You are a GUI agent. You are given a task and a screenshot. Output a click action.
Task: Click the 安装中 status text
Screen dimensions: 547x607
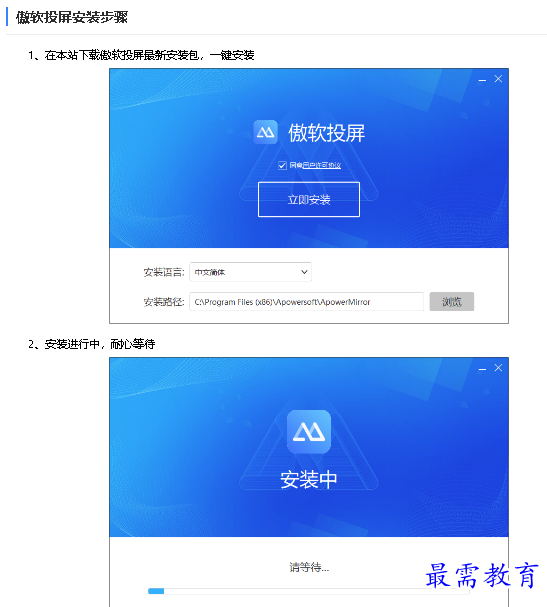tap(309, 480)
